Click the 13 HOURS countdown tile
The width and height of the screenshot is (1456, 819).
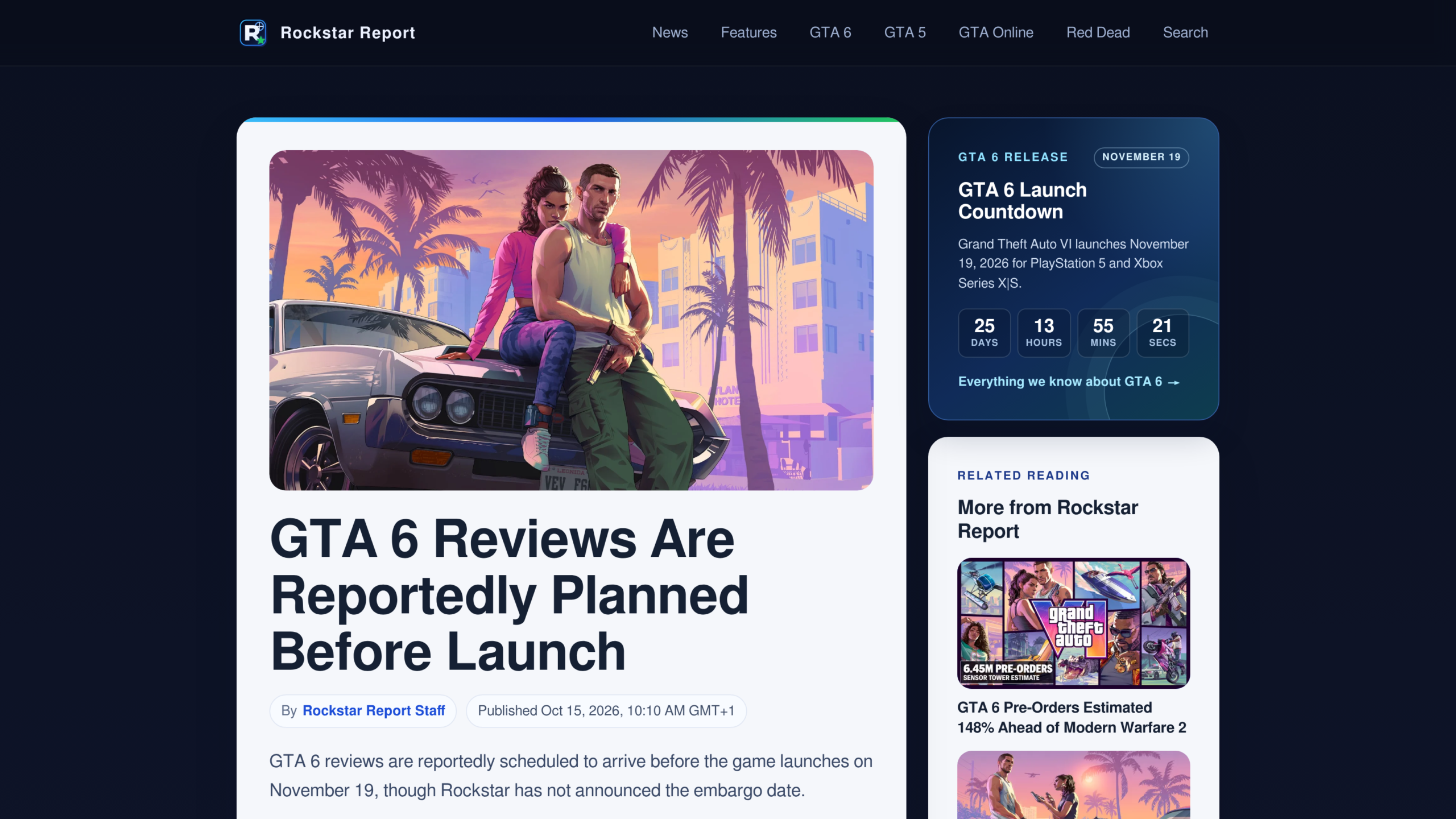pyautogui.click(x=1044, y=333)
